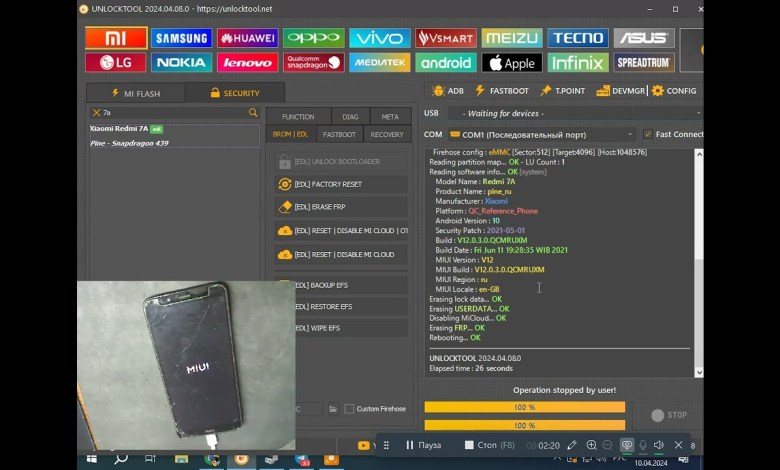Viewport: 780px width, 470px height.
Task: Click the [EDL] ERASE FRP button
Action: pos(340,207)
